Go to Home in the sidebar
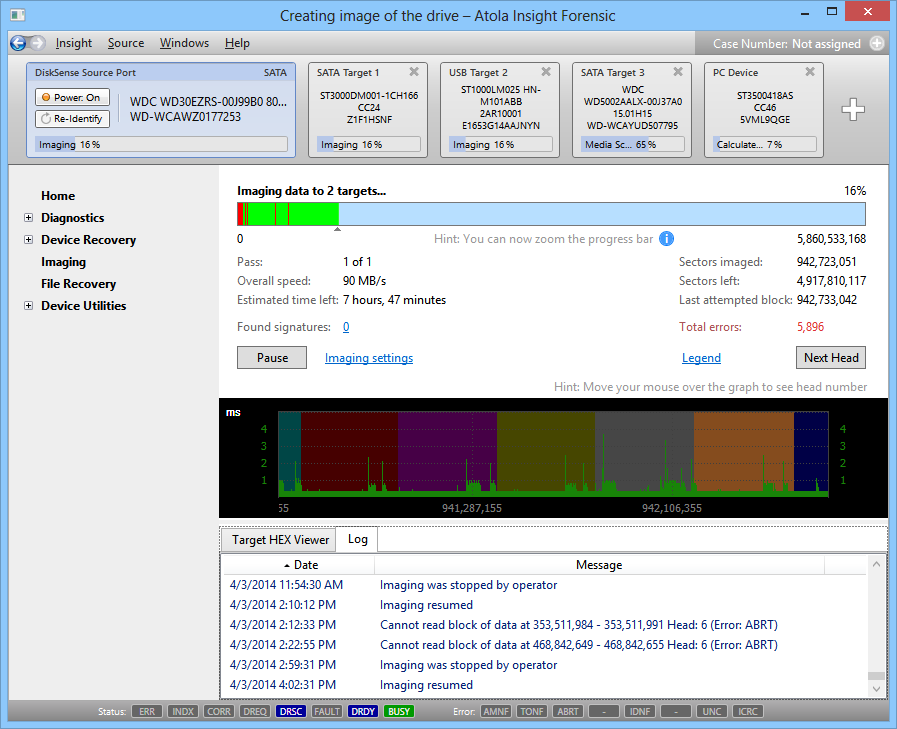897x729 pixels. pos(58,196)
